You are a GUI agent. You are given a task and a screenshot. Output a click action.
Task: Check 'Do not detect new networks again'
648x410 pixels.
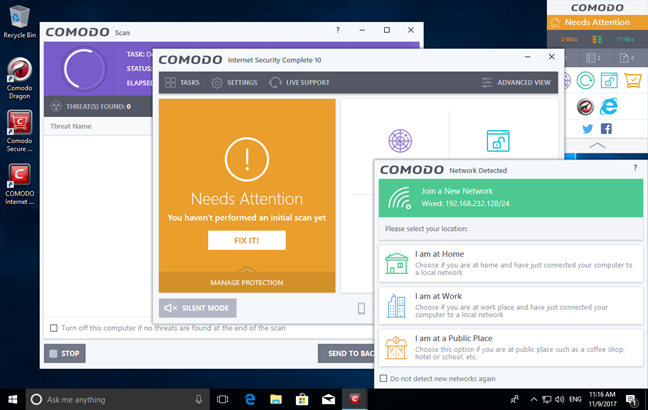click(384, 379)
